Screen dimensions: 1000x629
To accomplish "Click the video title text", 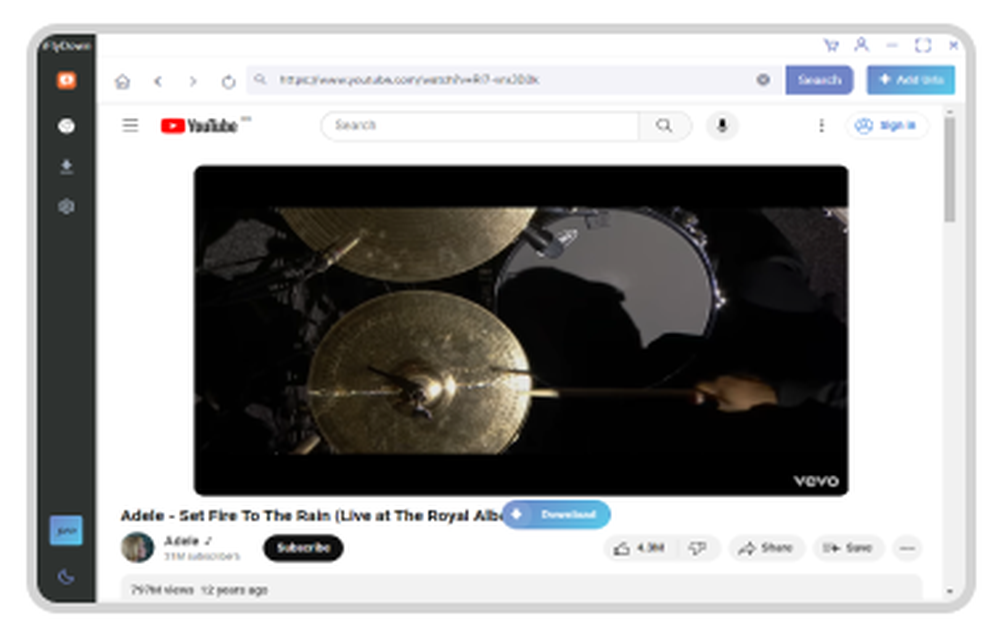I will (x=312, y=515).
